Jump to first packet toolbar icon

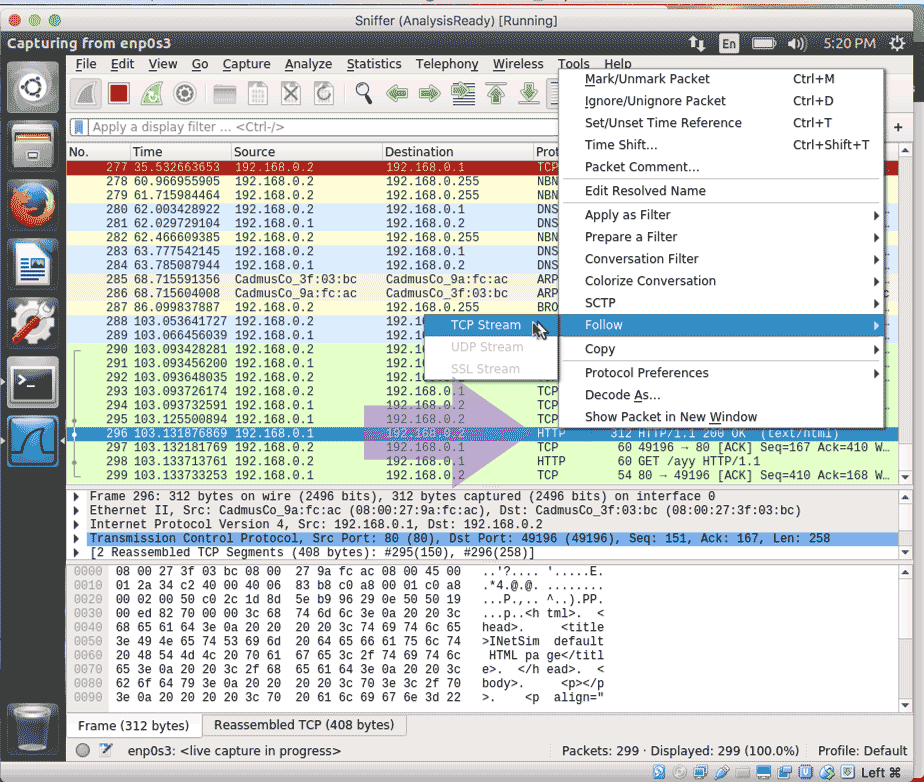tap(496, 94)
